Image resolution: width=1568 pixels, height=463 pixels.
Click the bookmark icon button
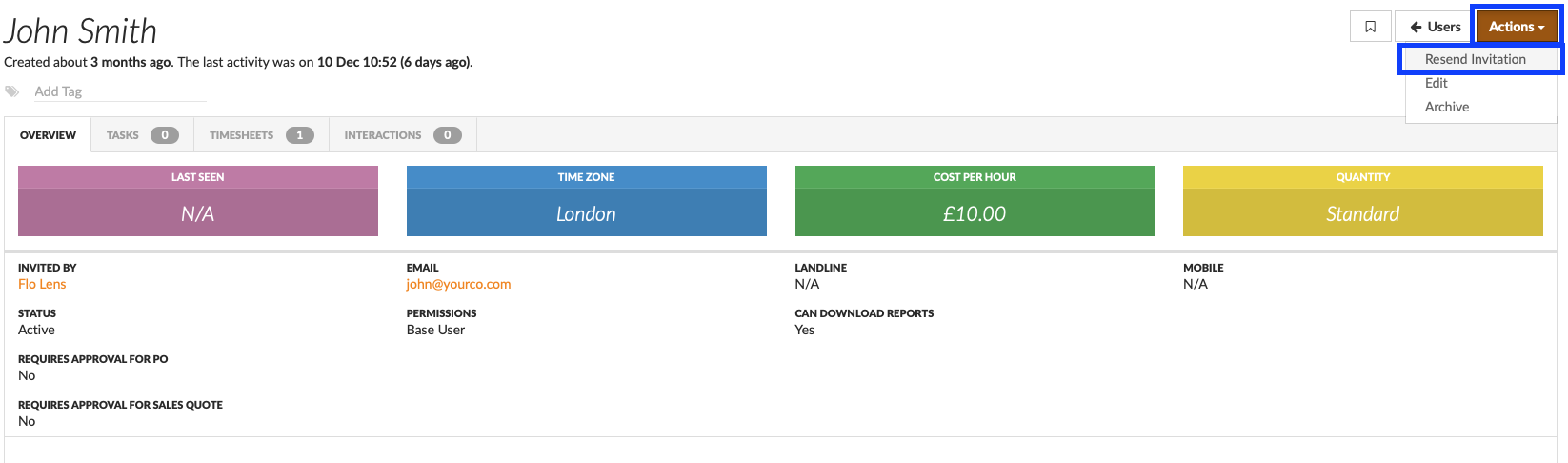[x=1370, y=27]
